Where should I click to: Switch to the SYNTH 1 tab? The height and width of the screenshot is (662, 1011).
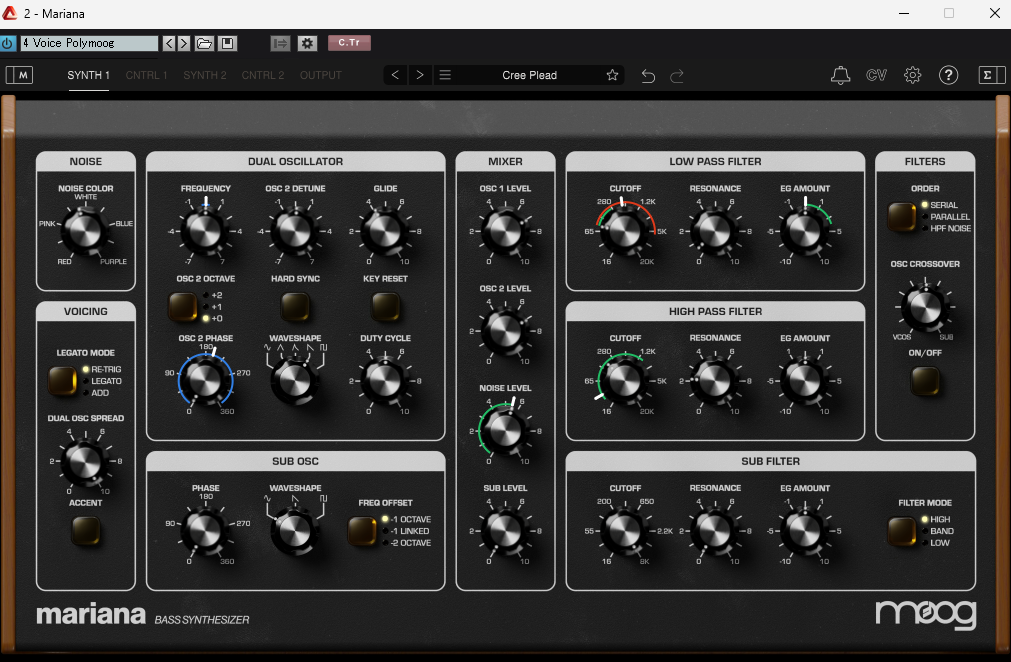point(88,75)
